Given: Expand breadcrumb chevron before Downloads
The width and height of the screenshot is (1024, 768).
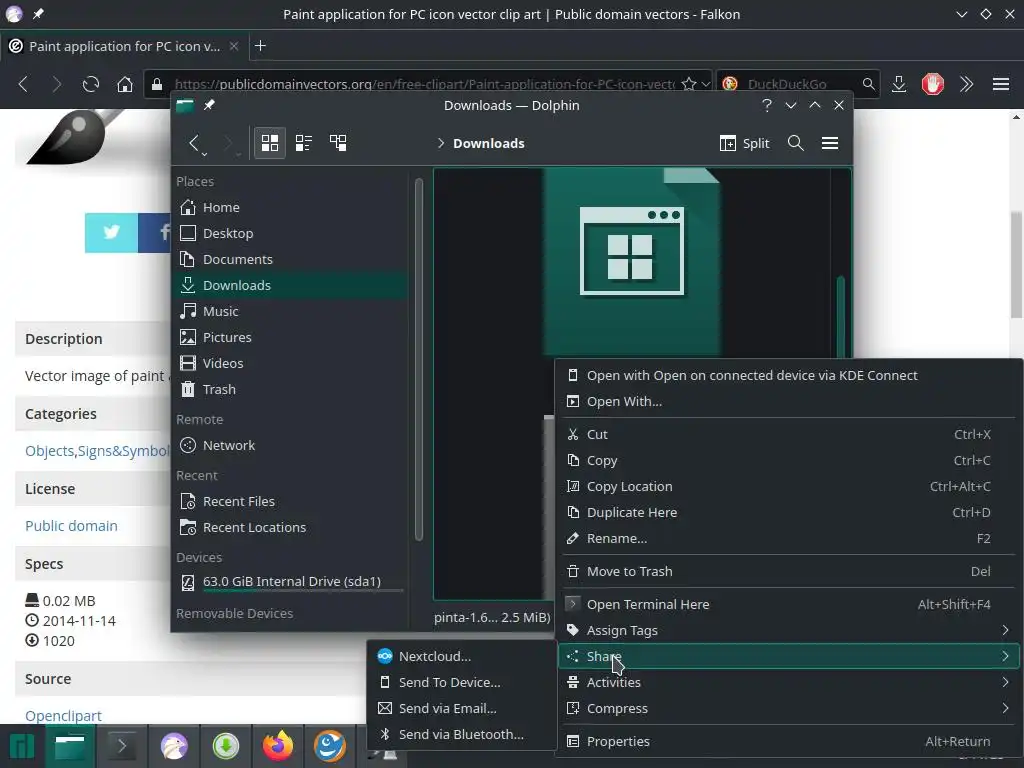Looking at the screenshot, I should pos(441,143).
